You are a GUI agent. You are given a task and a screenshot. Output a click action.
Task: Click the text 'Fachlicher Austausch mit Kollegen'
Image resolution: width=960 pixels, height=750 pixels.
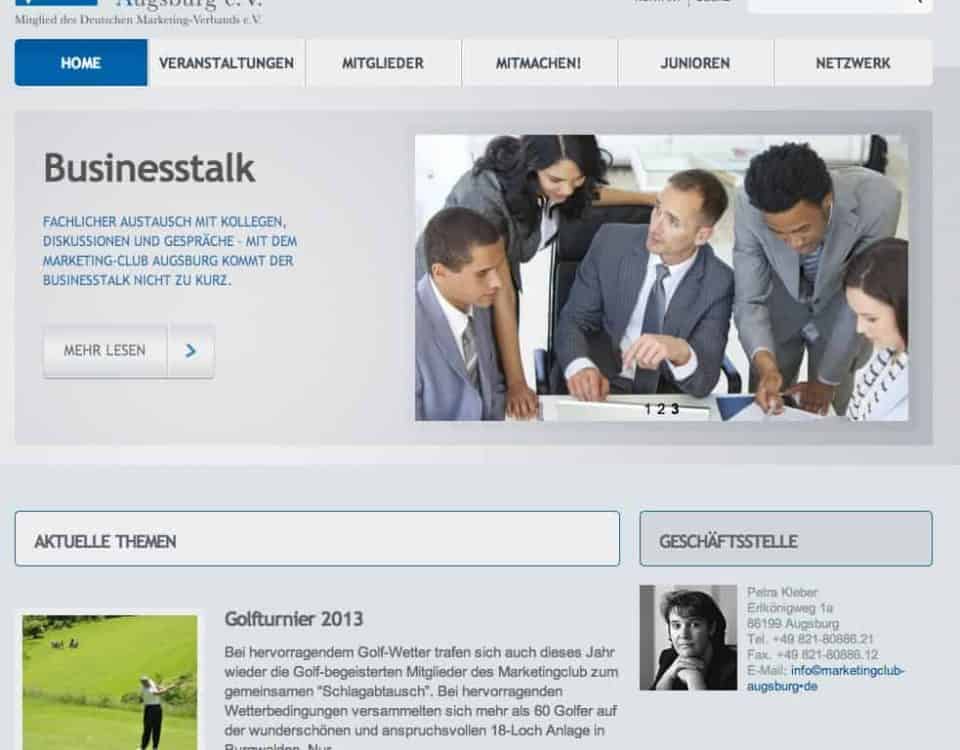pos(164,222)
